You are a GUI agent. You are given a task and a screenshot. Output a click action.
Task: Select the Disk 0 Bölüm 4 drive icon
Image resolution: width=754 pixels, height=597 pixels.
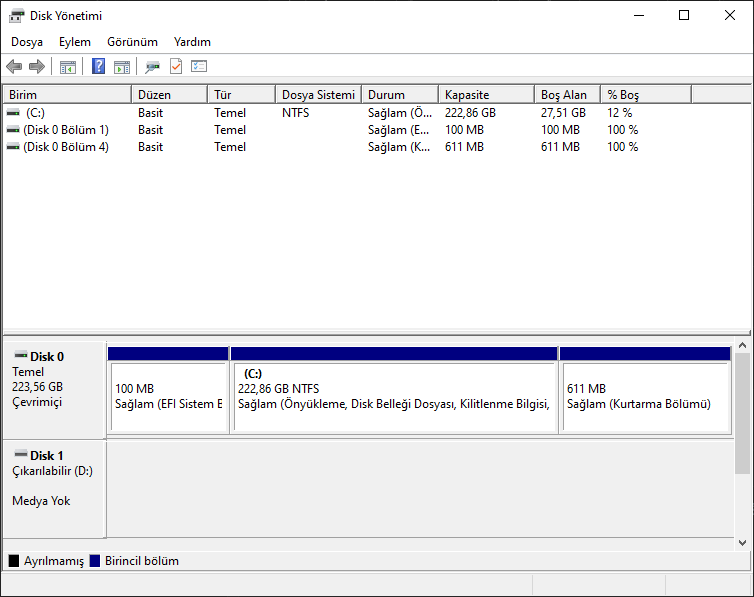[x=13, y=147]
